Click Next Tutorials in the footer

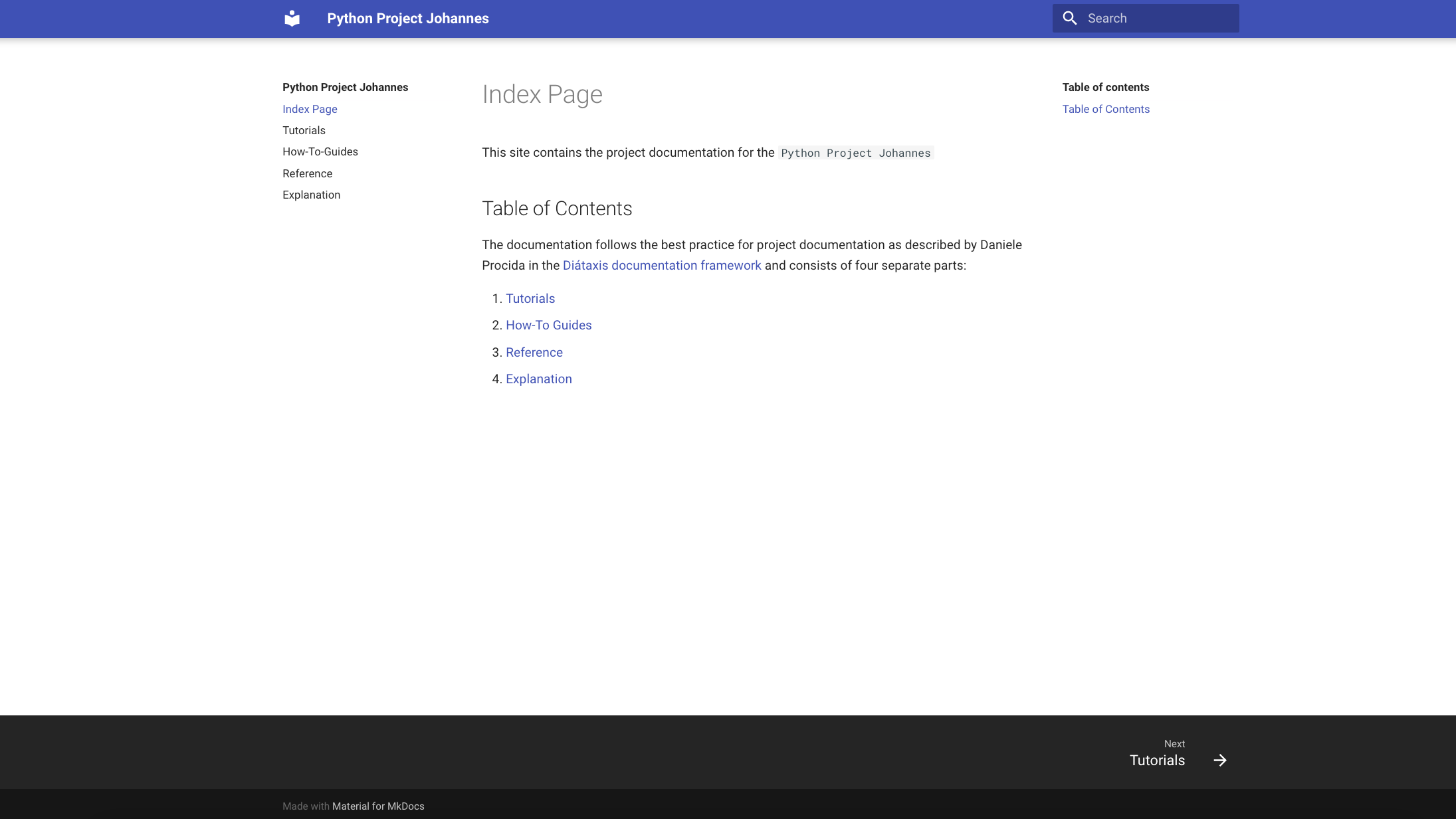(1156, 760)
